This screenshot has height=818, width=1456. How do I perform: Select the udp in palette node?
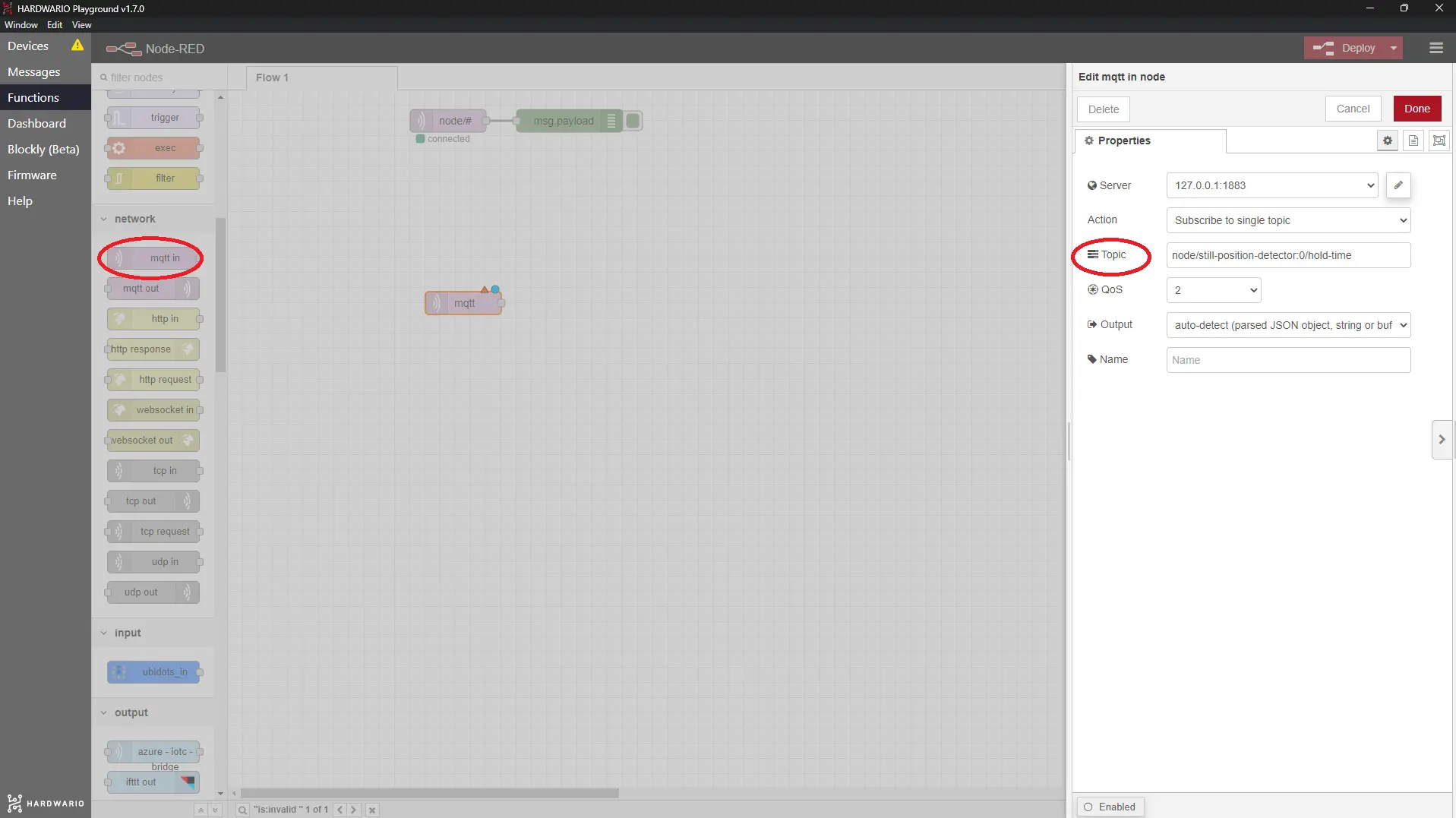coord(153,562)
